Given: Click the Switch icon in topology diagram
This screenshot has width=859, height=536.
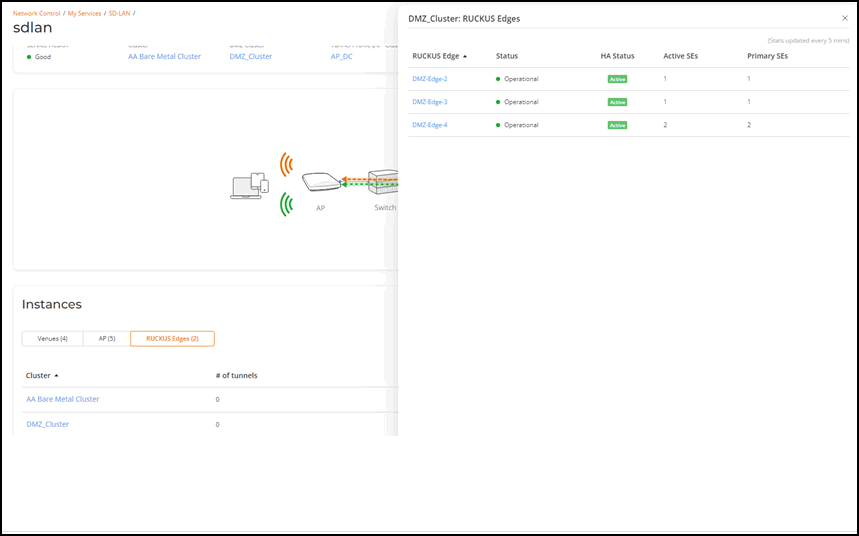Looking at the screenshot, I should pyautogui.click(x=384, y=186).
